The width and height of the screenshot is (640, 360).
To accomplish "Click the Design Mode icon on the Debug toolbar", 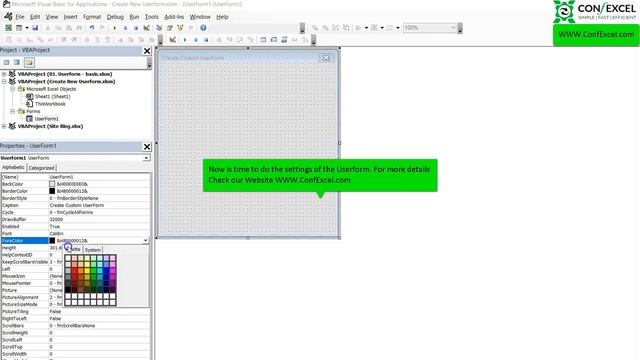I will pyautogui.click(x=173, y=40).
